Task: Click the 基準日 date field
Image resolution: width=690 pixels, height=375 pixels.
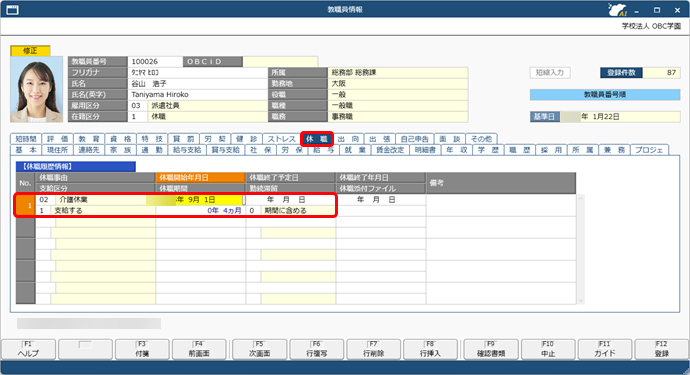Action: point(620,117)
